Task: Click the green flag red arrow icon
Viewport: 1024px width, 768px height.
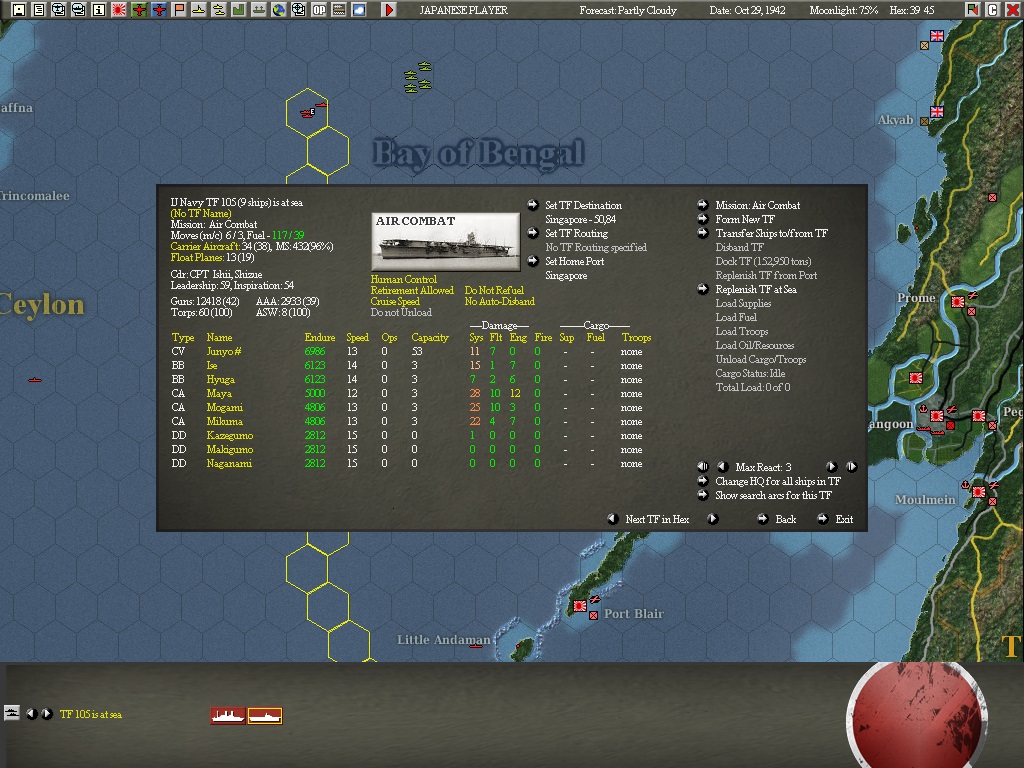Action: coord(973,10)
